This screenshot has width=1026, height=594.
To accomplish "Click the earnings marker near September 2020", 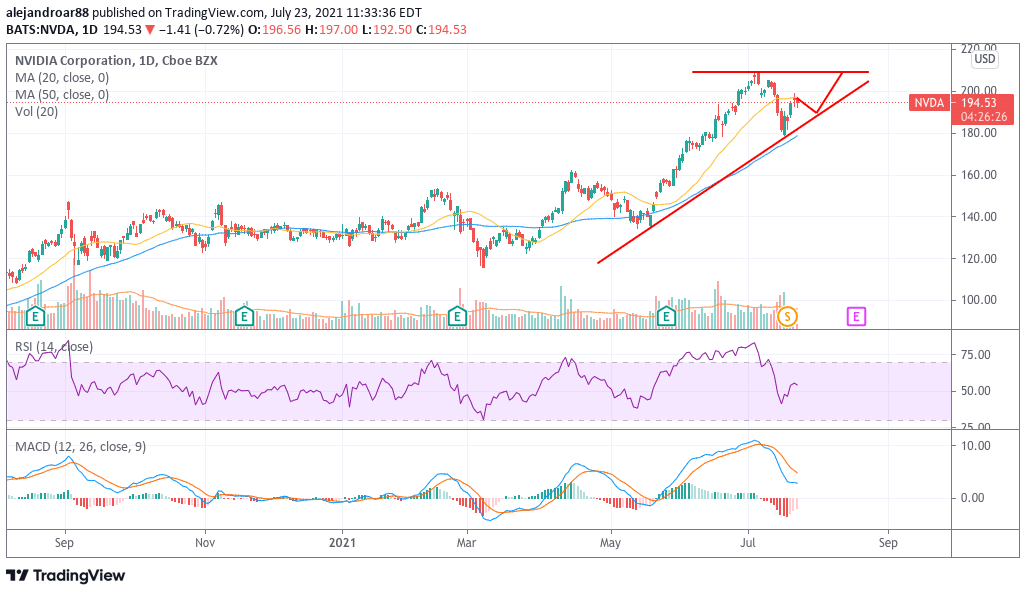I will click(35, 317).
